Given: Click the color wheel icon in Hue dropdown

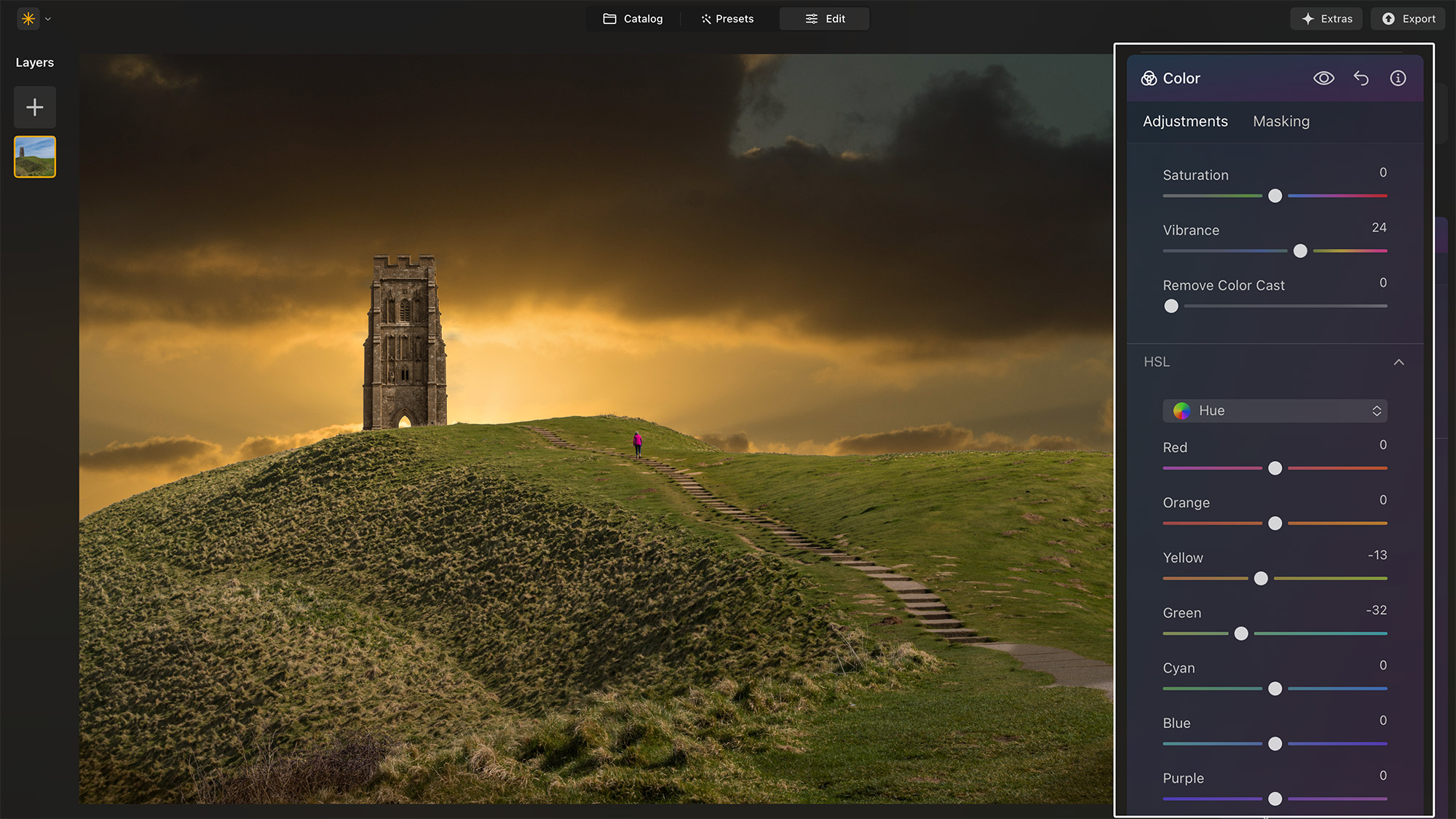Looking at the screenshot, I should 1182,411.
